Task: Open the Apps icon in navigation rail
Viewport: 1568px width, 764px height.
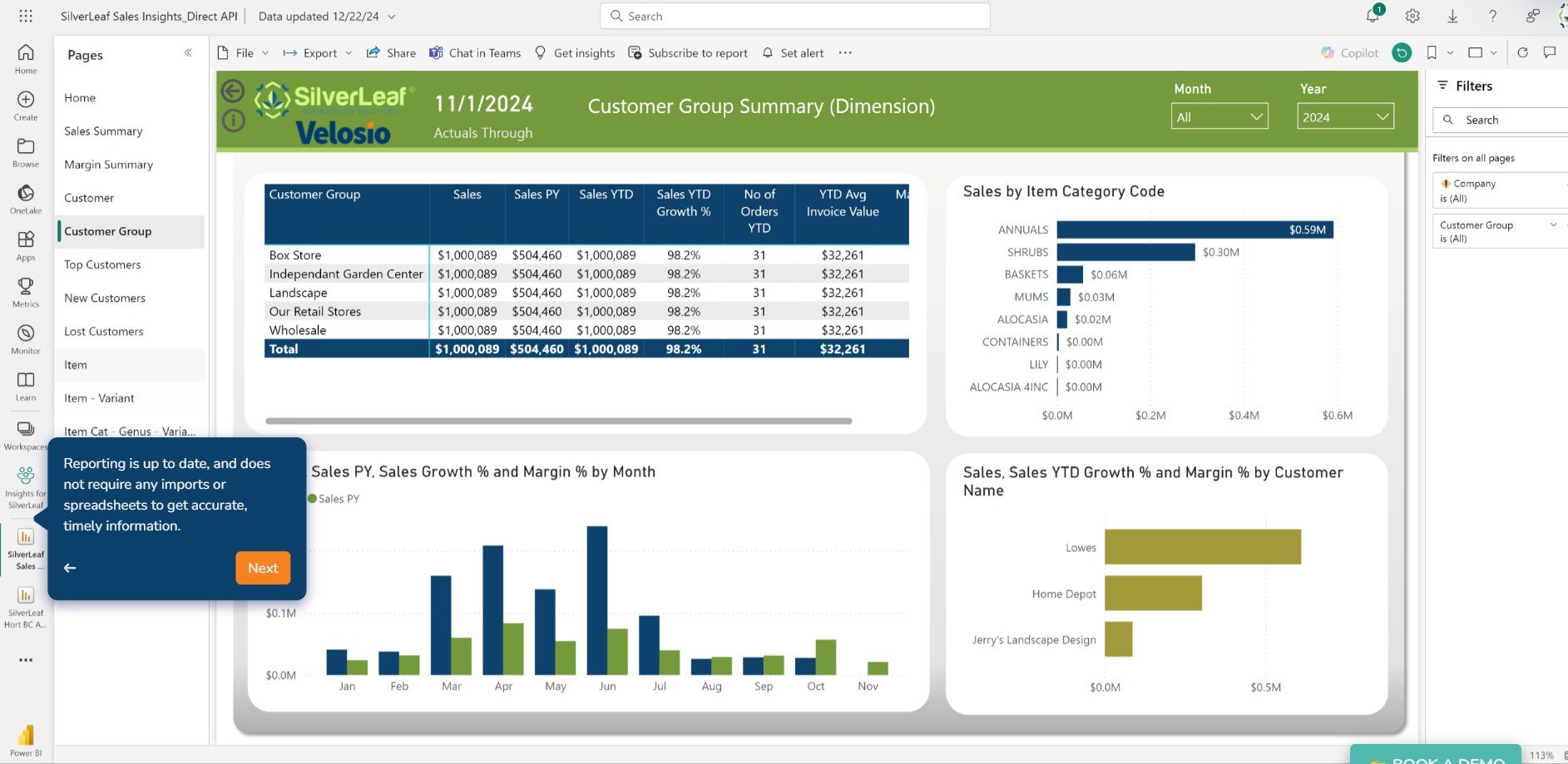Action: pos(26,245)
